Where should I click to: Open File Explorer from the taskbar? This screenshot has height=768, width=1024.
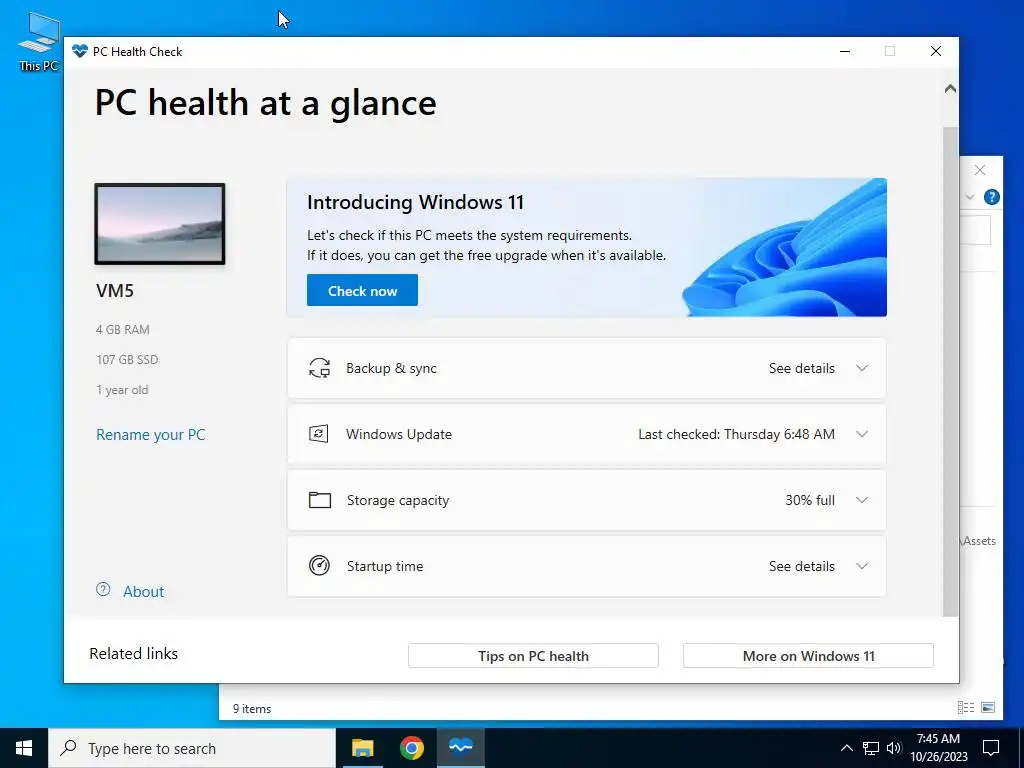(362, 748)
